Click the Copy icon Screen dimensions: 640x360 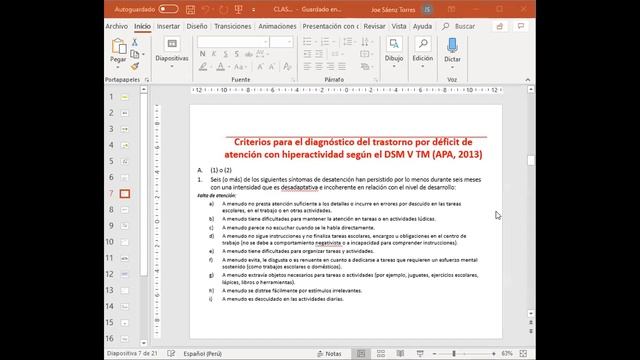(135, 54)
